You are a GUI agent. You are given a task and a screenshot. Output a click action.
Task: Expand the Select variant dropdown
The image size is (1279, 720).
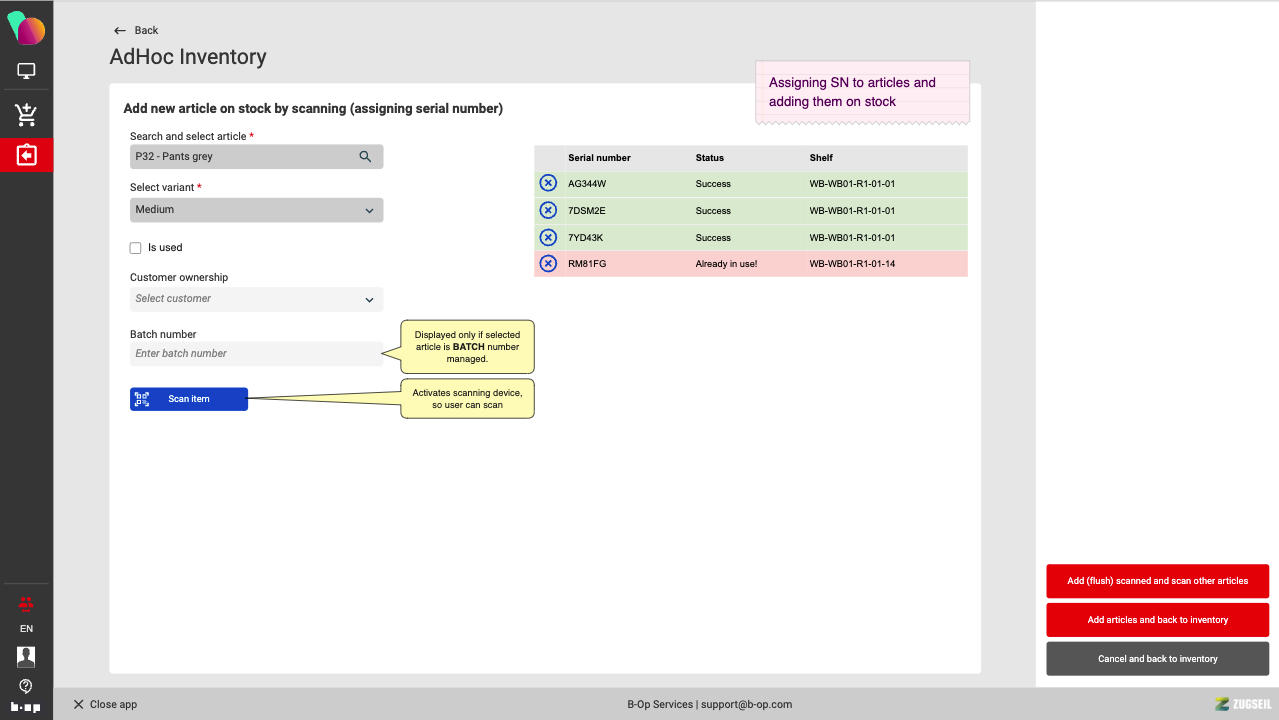point(256,210)
